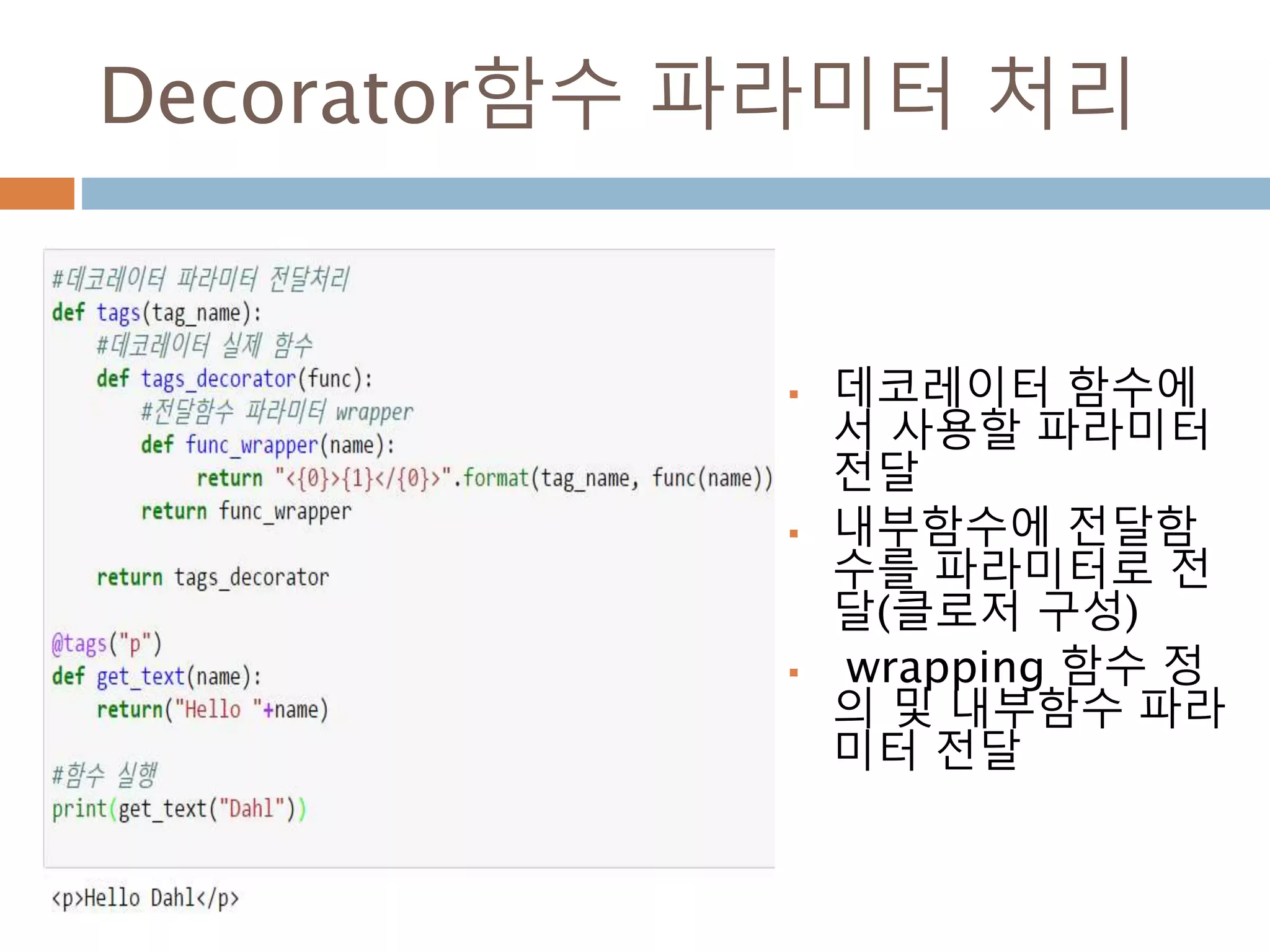The height and width of the screenshot is (952, 1270).
Task: Click the line 'return tags_decorator'
Action: pyautogui.click(x=213, y=578)
